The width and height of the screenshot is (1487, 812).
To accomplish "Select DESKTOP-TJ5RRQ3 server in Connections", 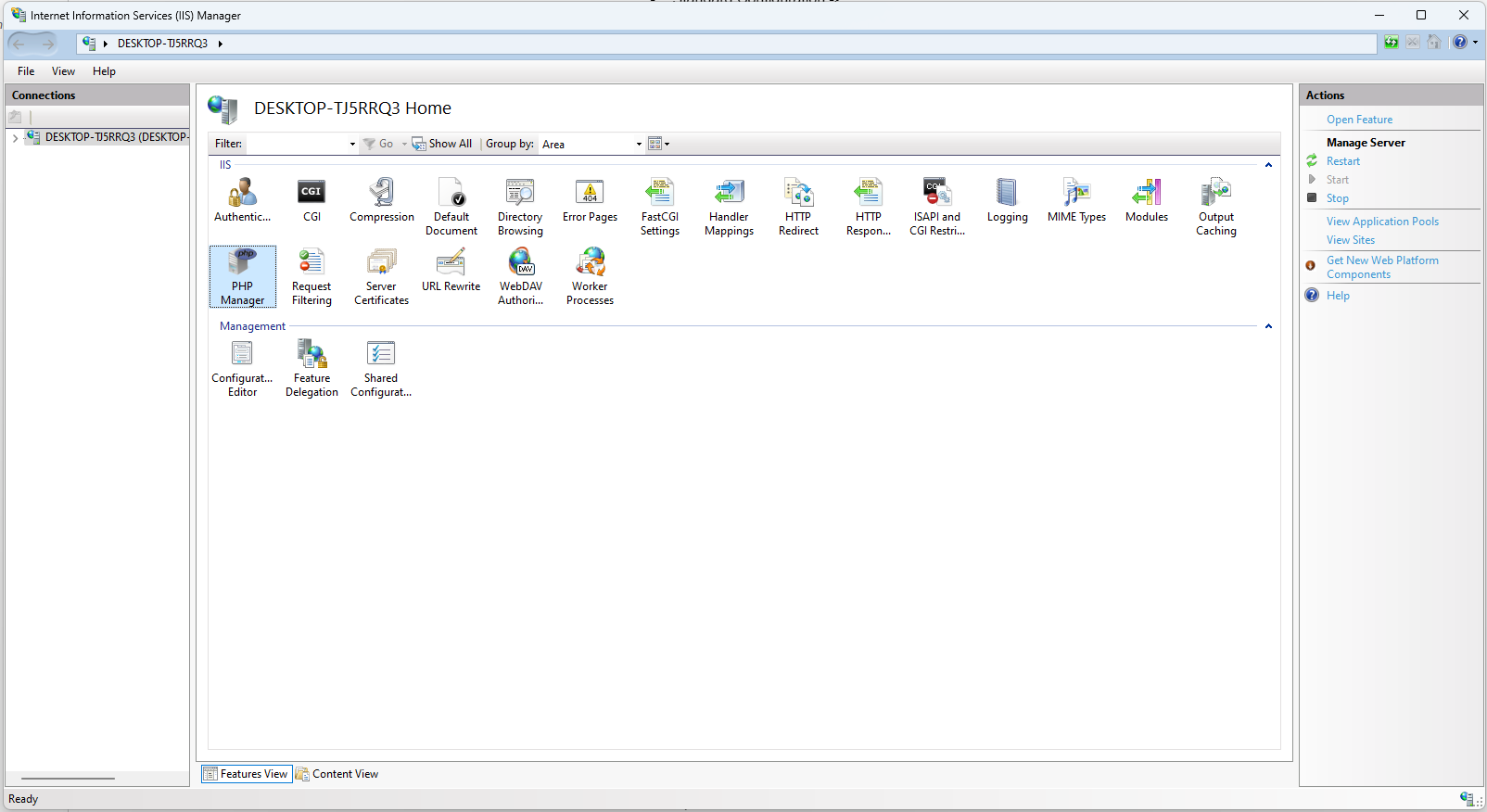I will tap(108, 137).
